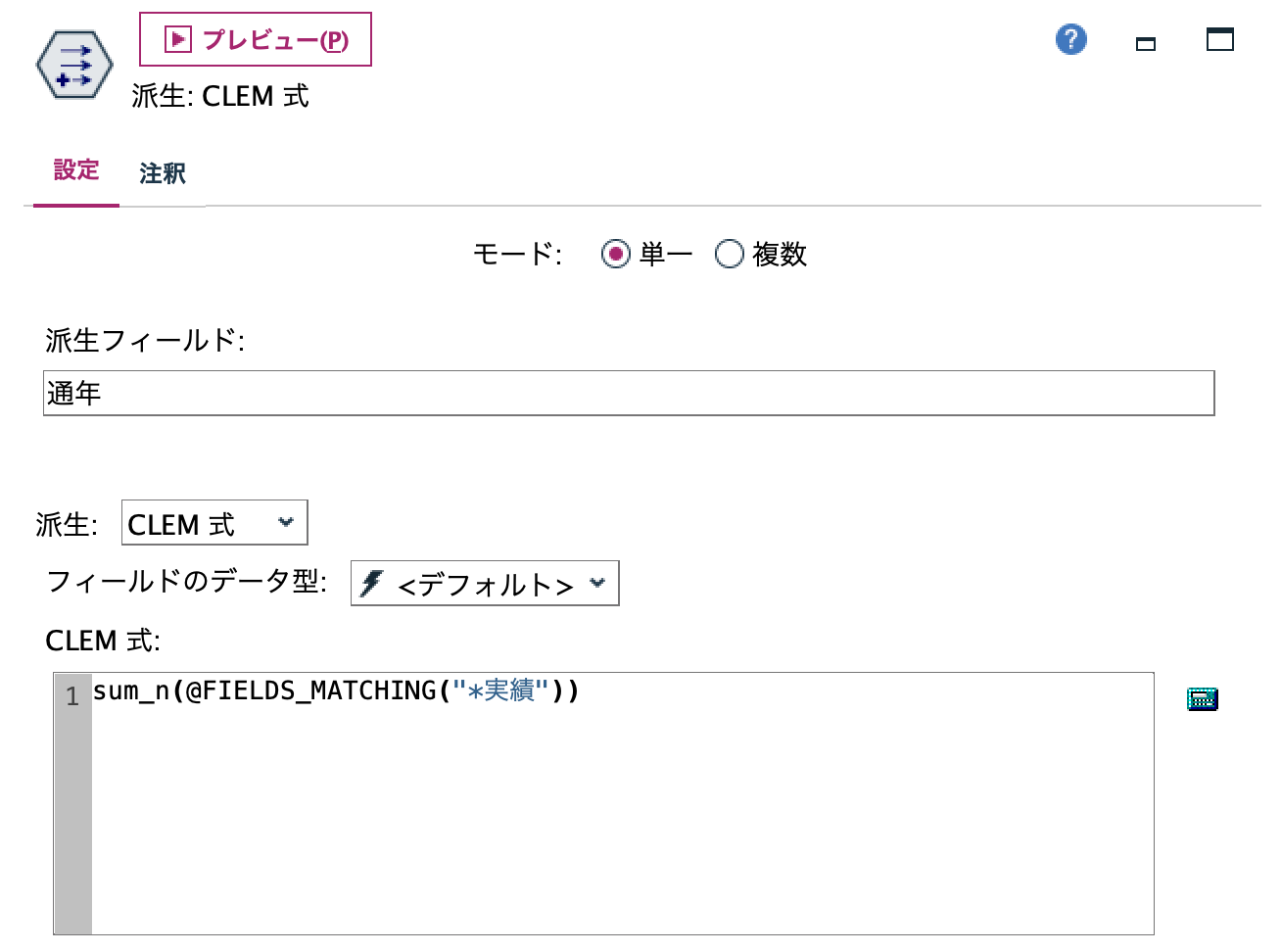Viewport: 1281px width, 952px height.
Task: Switch to the 注釈 tab
Action: 162,173
